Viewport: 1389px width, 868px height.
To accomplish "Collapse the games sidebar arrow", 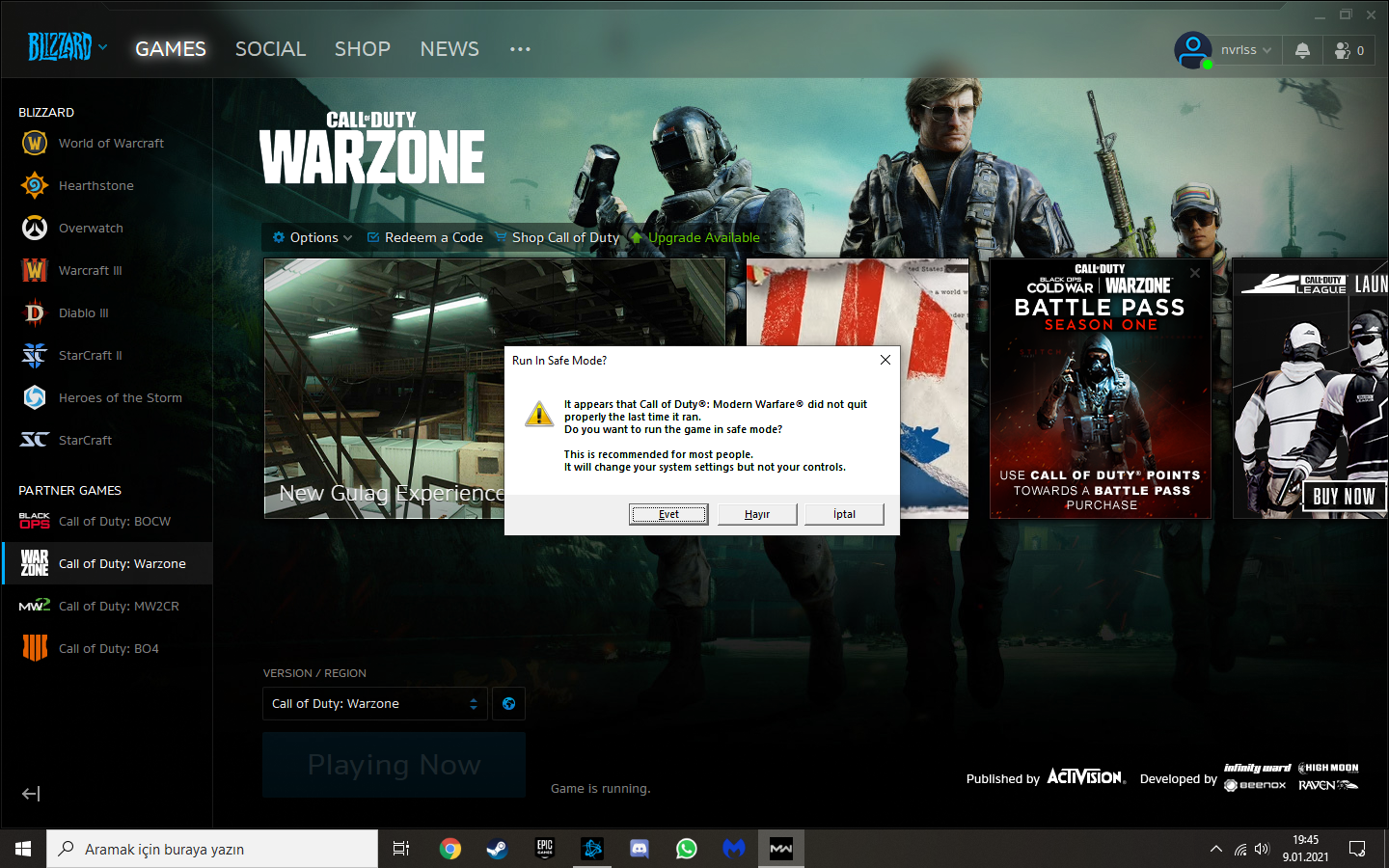I will (31, 794).
